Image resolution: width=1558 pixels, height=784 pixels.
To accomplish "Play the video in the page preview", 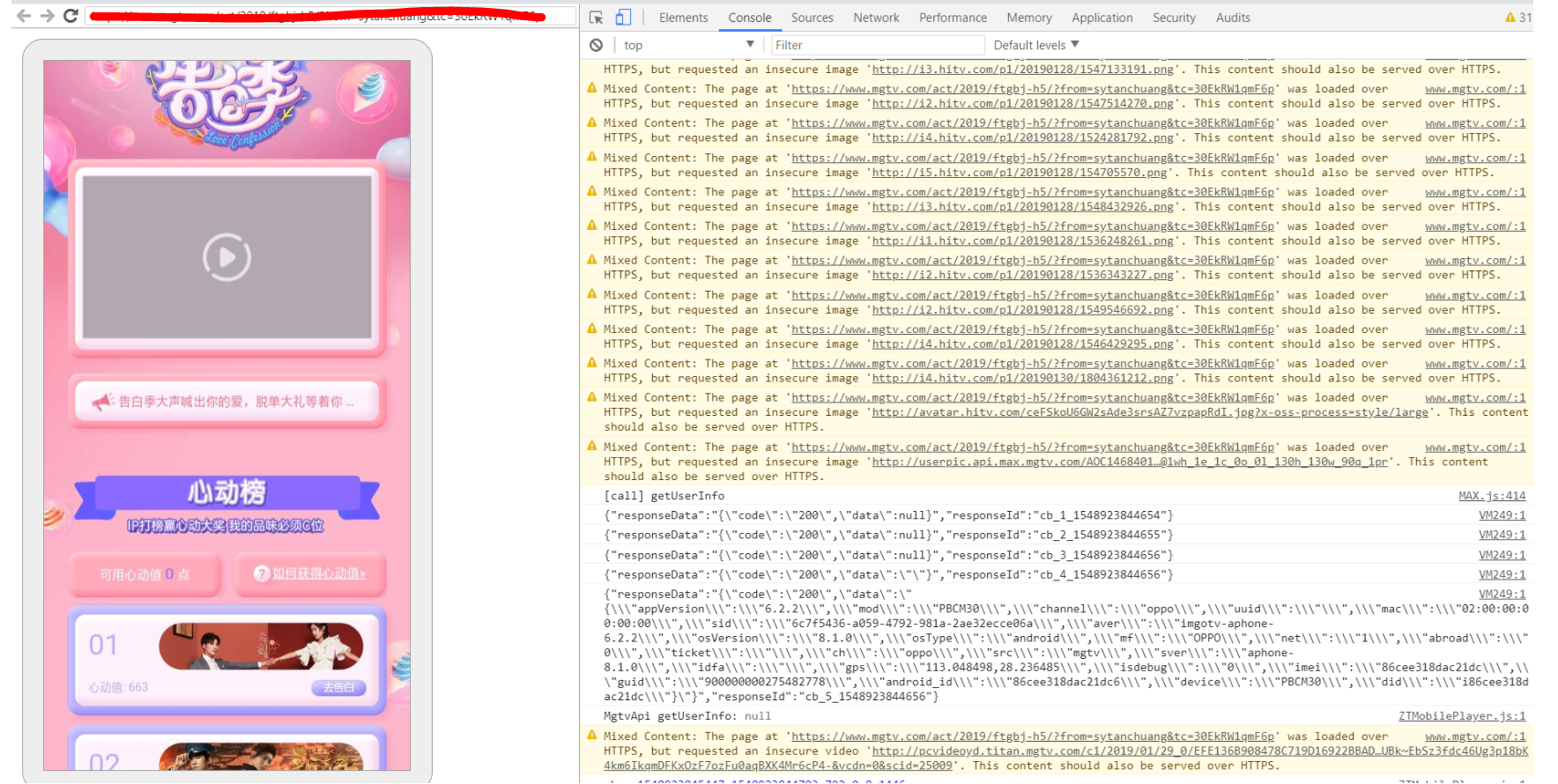I will 226,257.
